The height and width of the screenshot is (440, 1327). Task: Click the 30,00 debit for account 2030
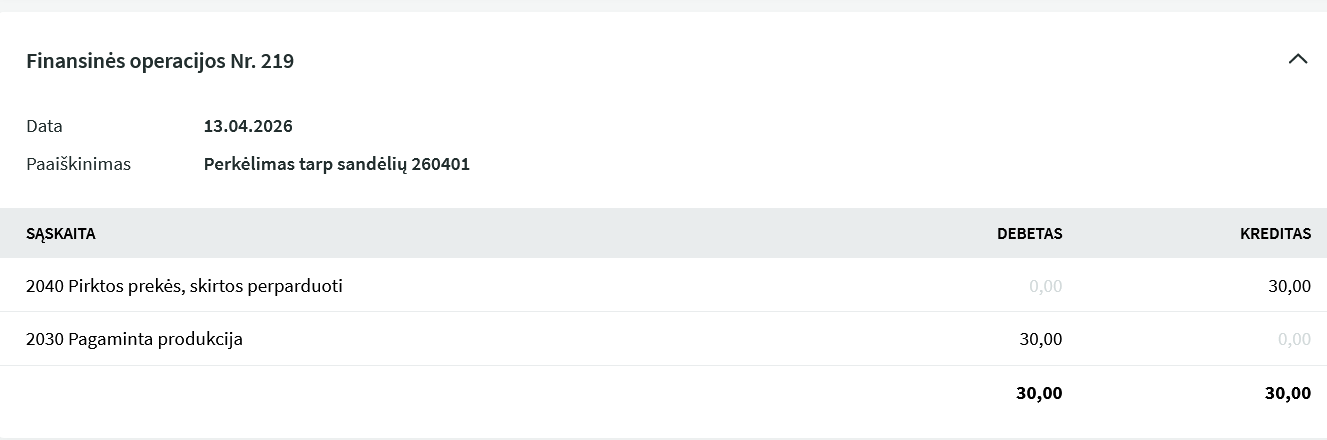[1040, 339]
